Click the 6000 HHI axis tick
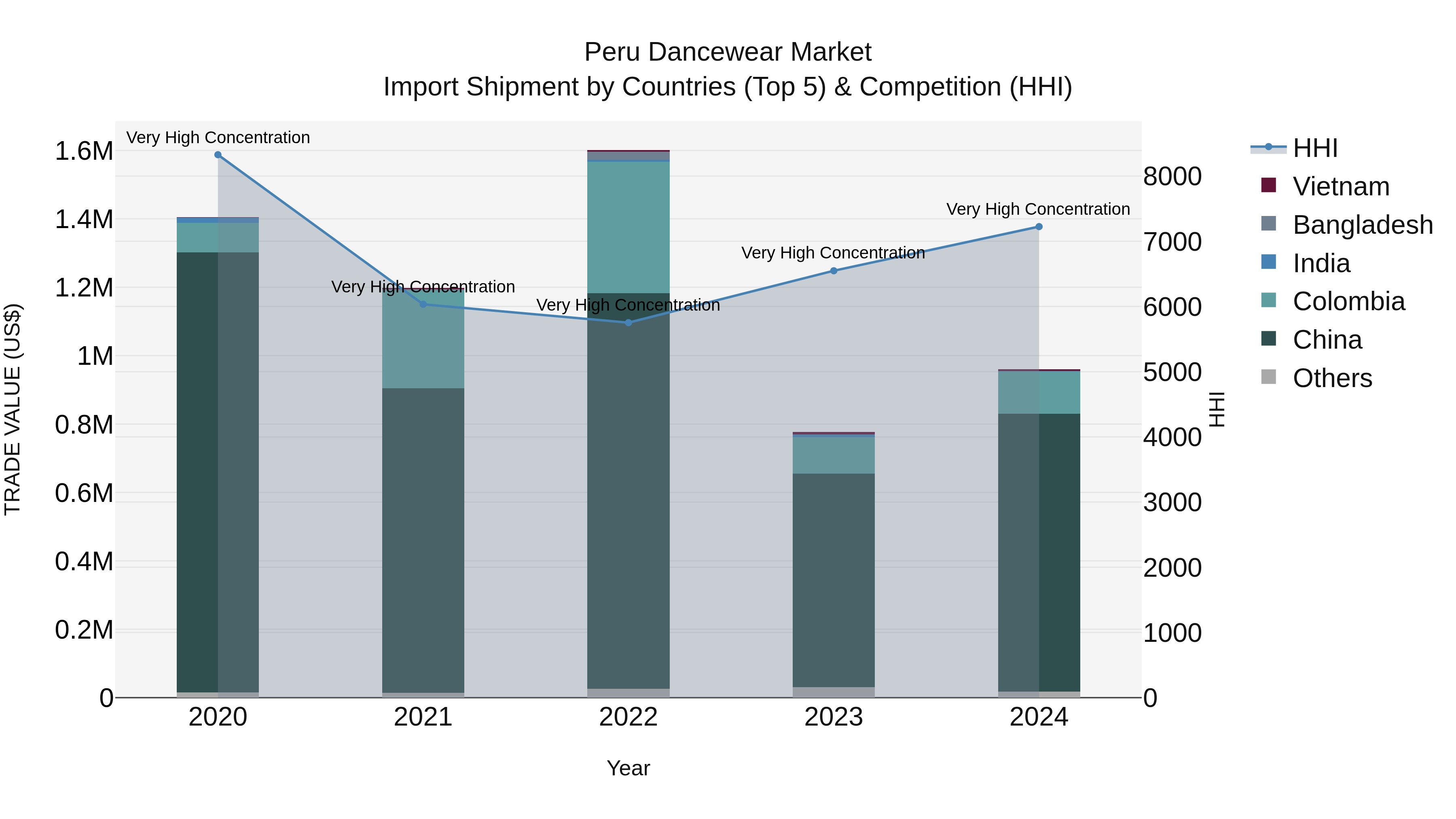Screen dimensions: 1456x819 pyautogui.click(x=1173, y=307)
